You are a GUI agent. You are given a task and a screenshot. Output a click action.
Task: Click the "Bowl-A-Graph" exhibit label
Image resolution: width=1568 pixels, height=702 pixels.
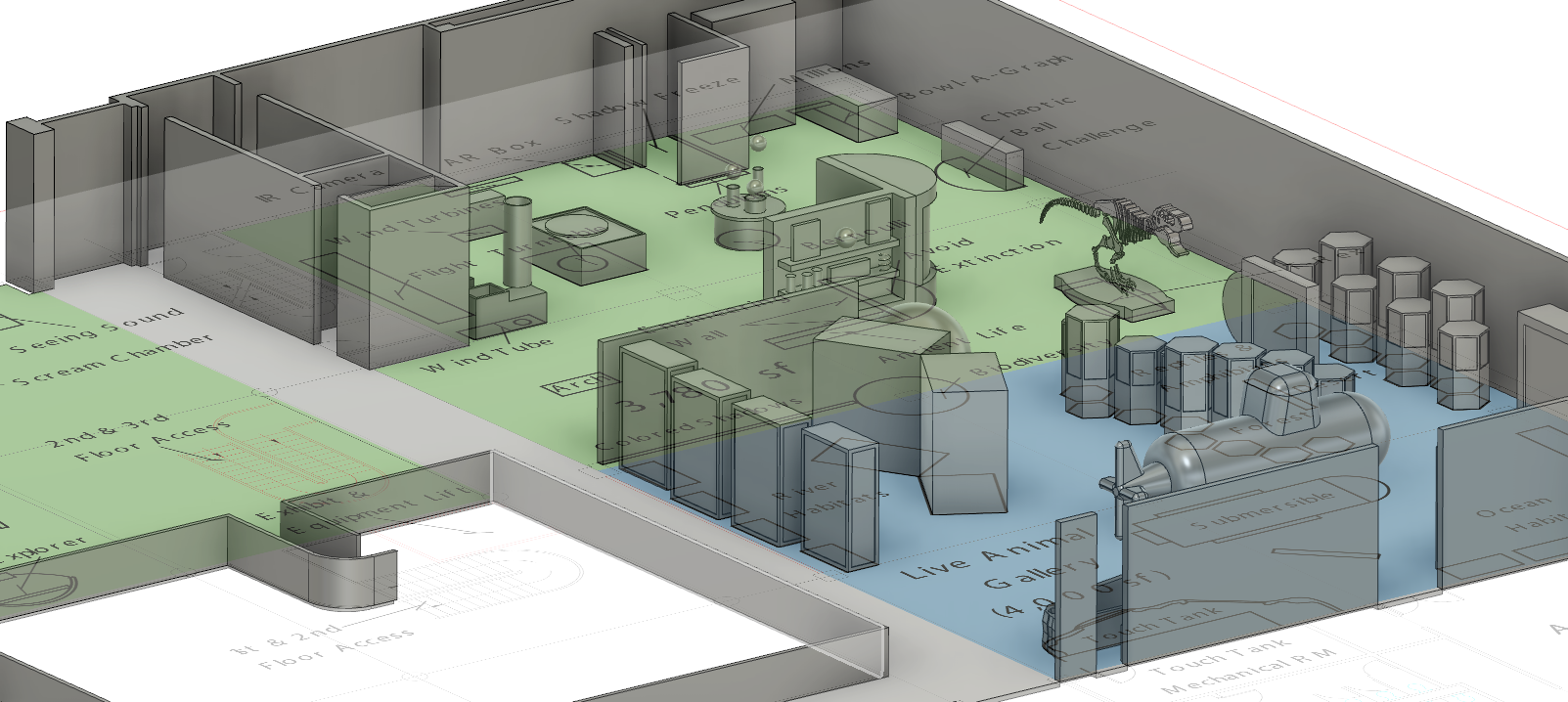[986, 76]
